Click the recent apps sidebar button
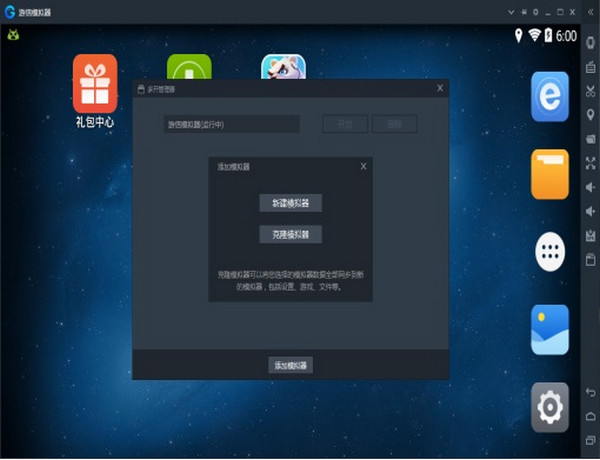The image size is (600, 460). pyautogui.click(x=590, y=440)
